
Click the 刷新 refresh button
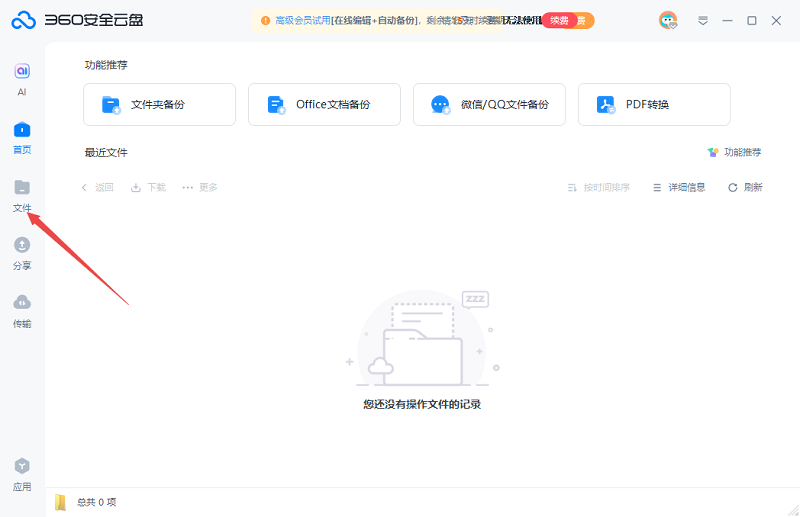(745, 187)
